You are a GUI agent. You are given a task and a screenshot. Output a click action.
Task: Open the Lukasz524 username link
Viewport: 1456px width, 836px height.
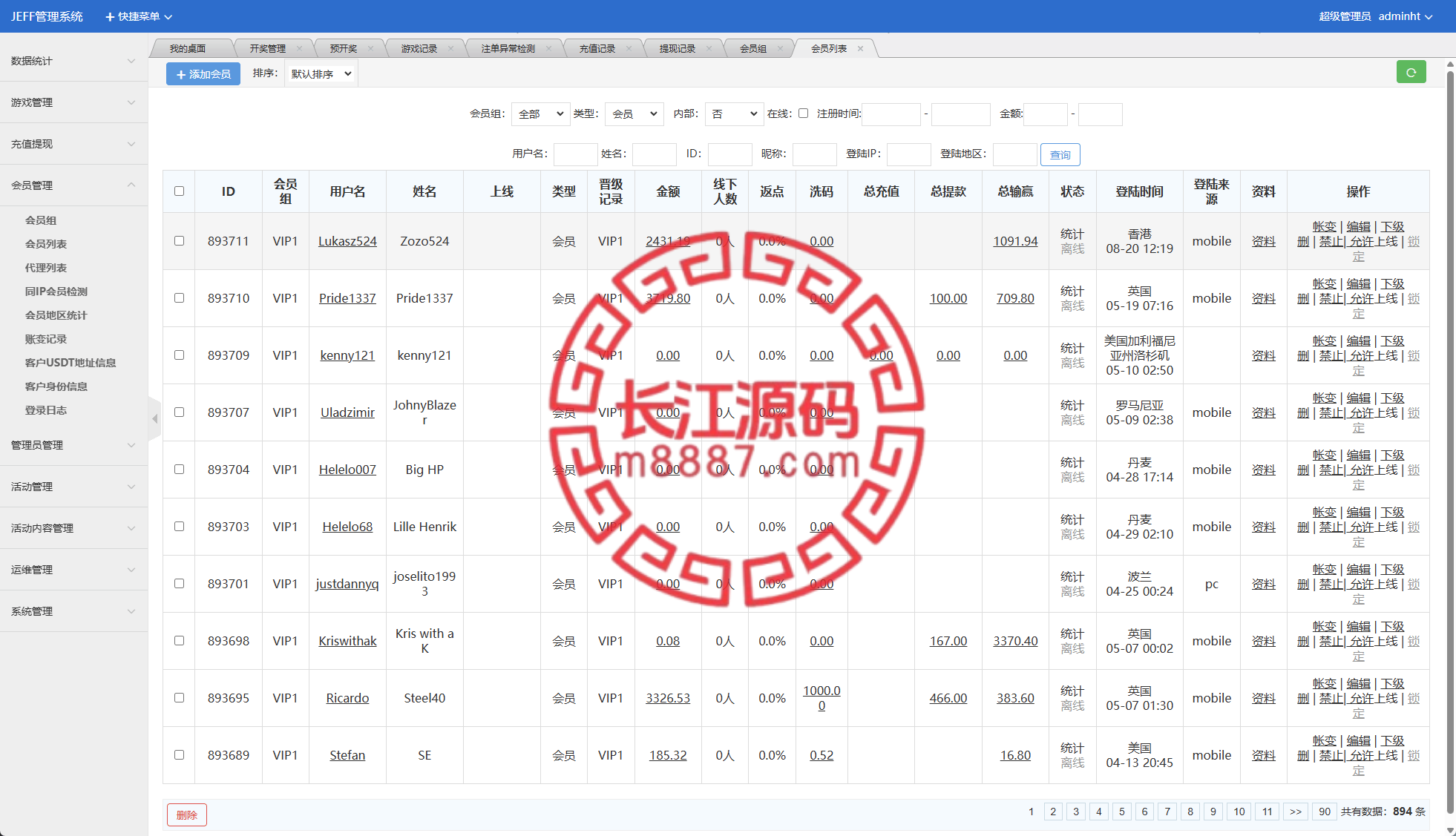point(347,241)
